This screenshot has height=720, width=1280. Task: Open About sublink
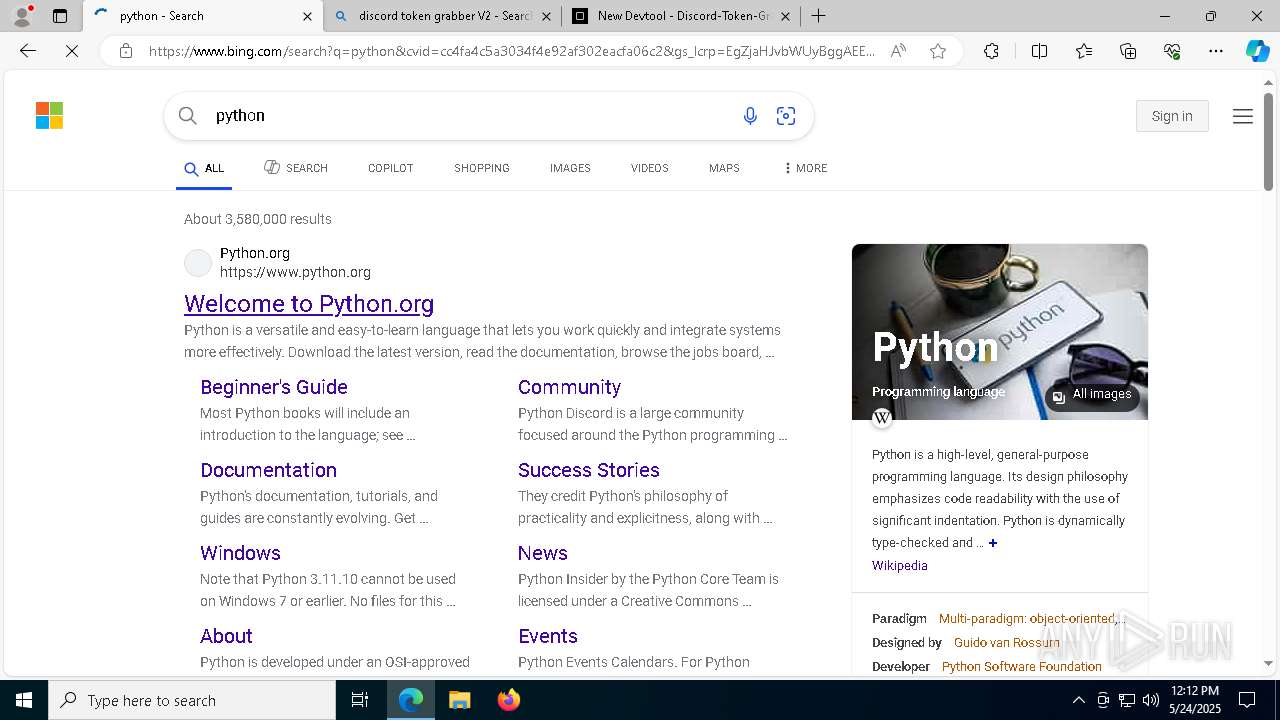(x=226, y=636)
